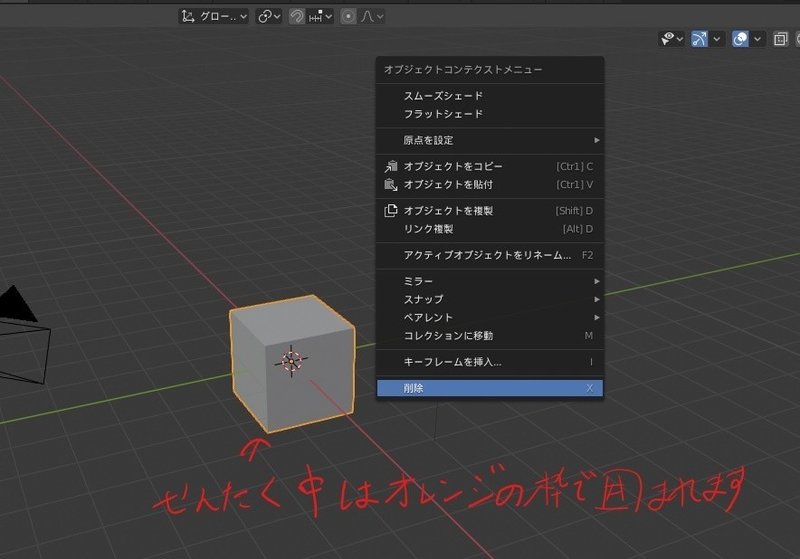Choose フラットシェード from the context menu
800x559 pixels.
(490, 114)
